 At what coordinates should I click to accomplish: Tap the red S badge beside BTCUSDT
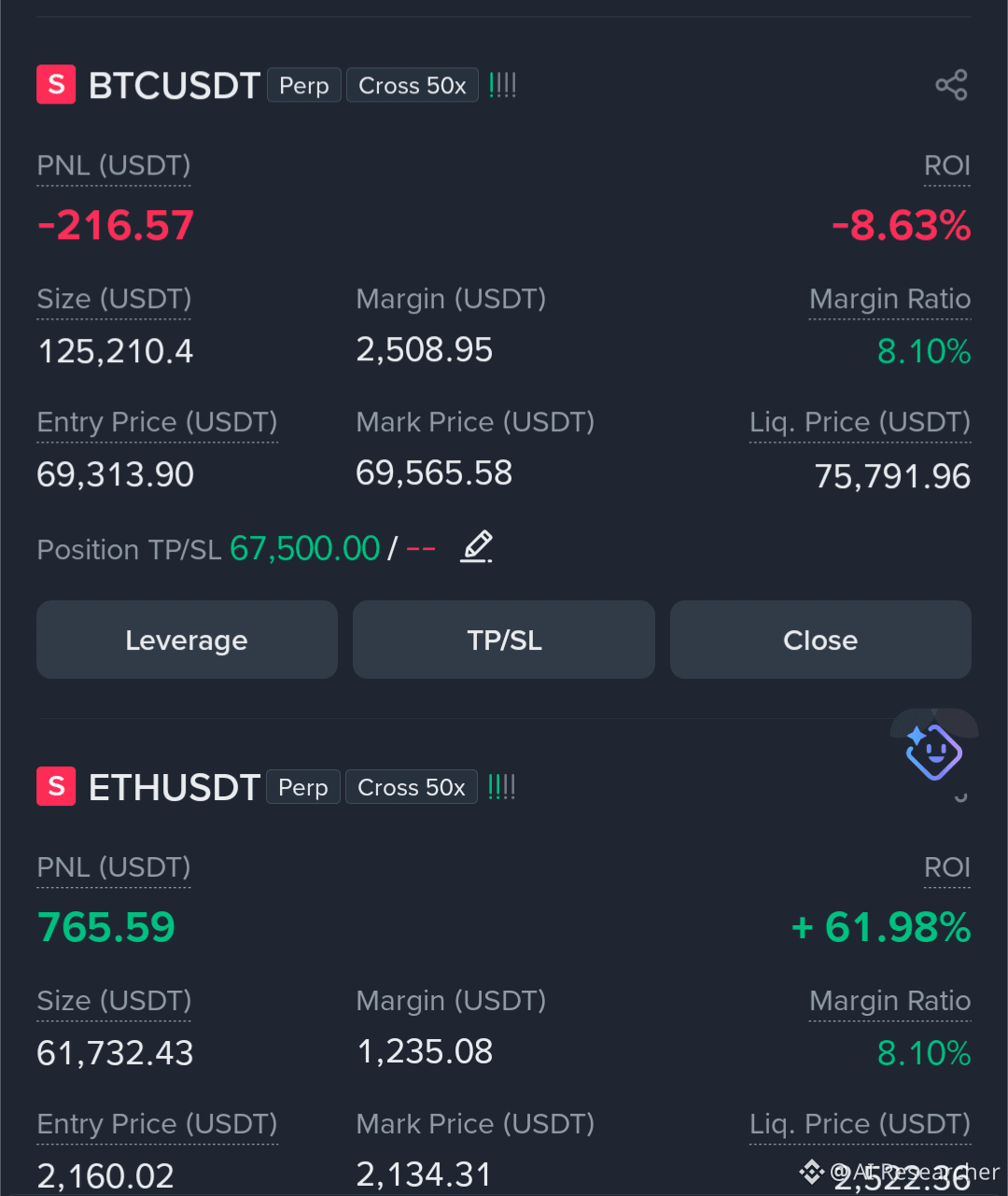56,85
